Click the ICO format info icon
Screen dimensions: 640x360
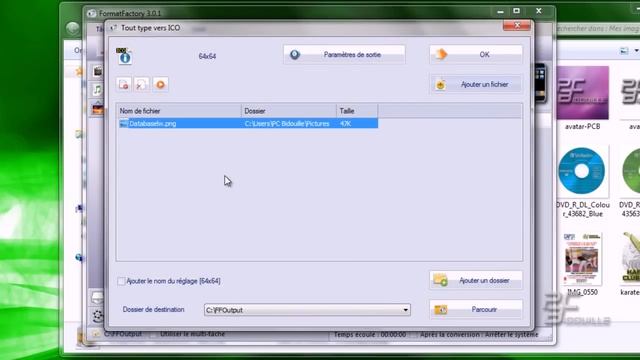124,56
